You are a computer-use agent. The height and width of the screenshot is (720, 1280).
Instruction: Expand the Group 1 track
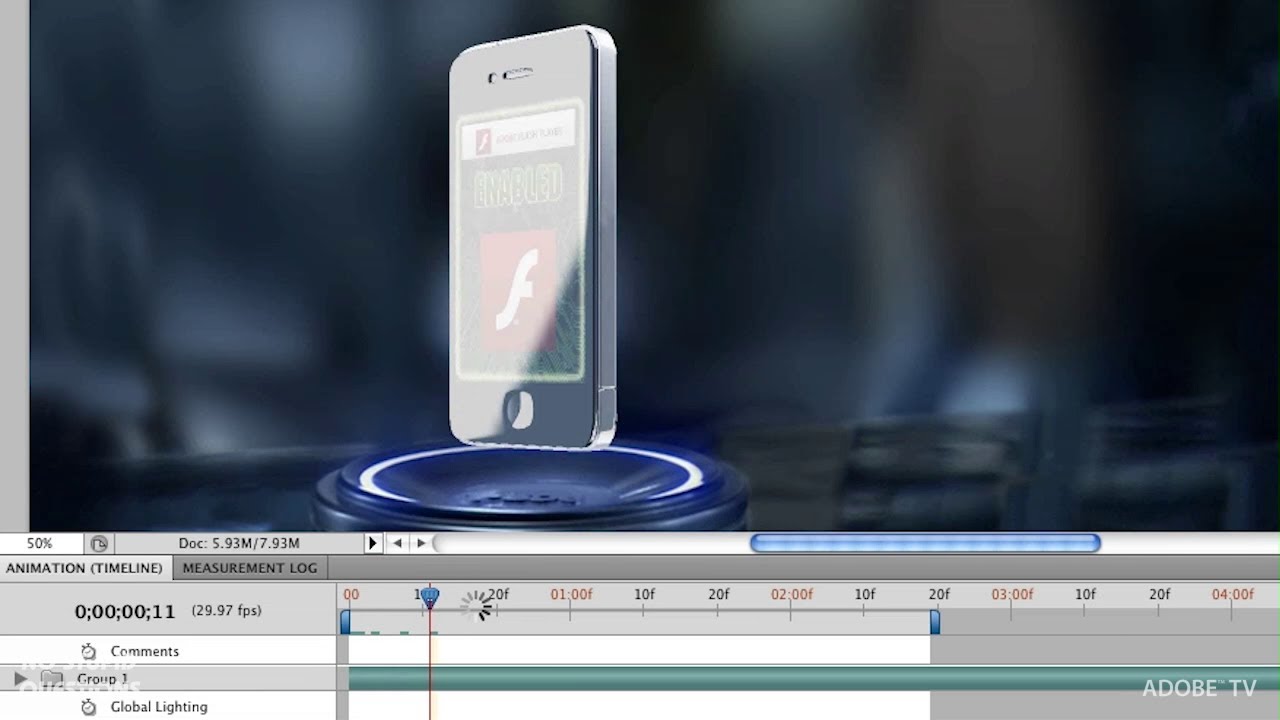point(20,679)
